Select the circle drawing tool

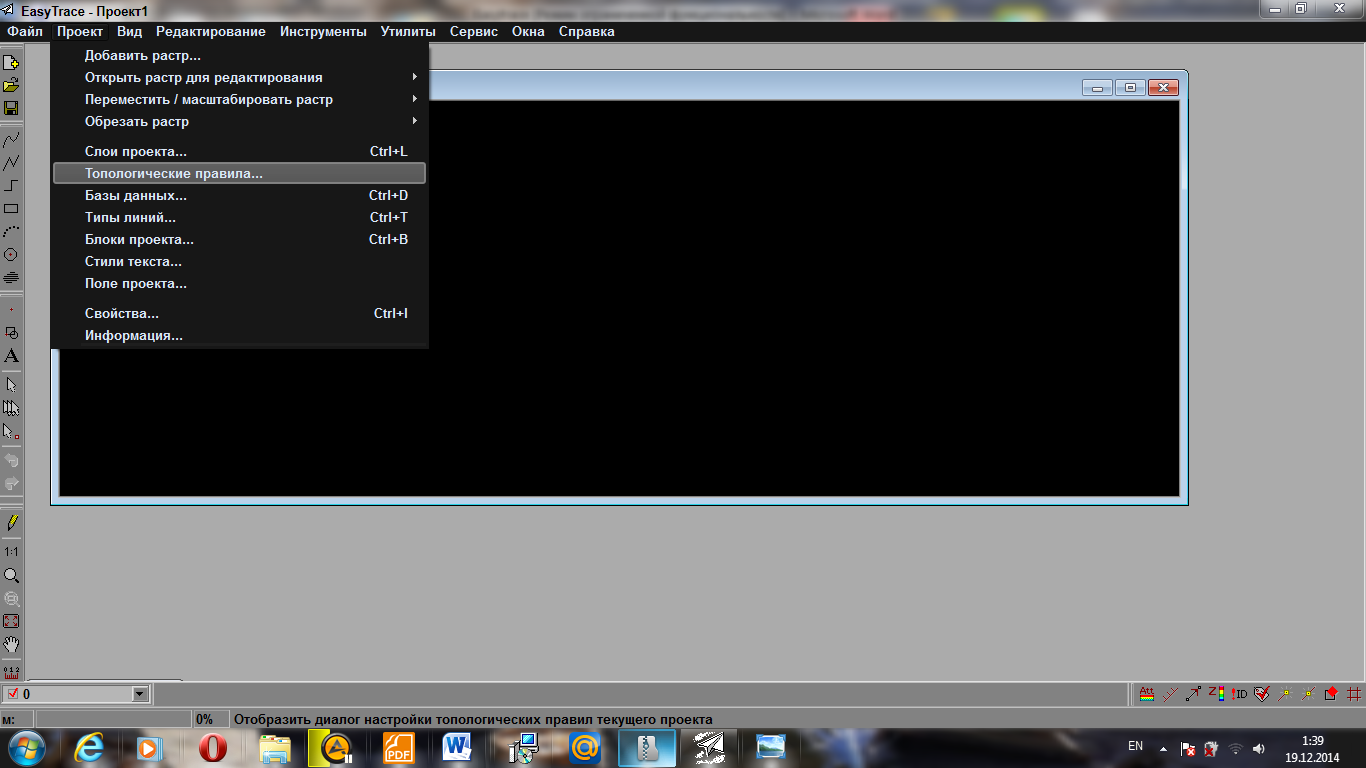click(11, 255)
